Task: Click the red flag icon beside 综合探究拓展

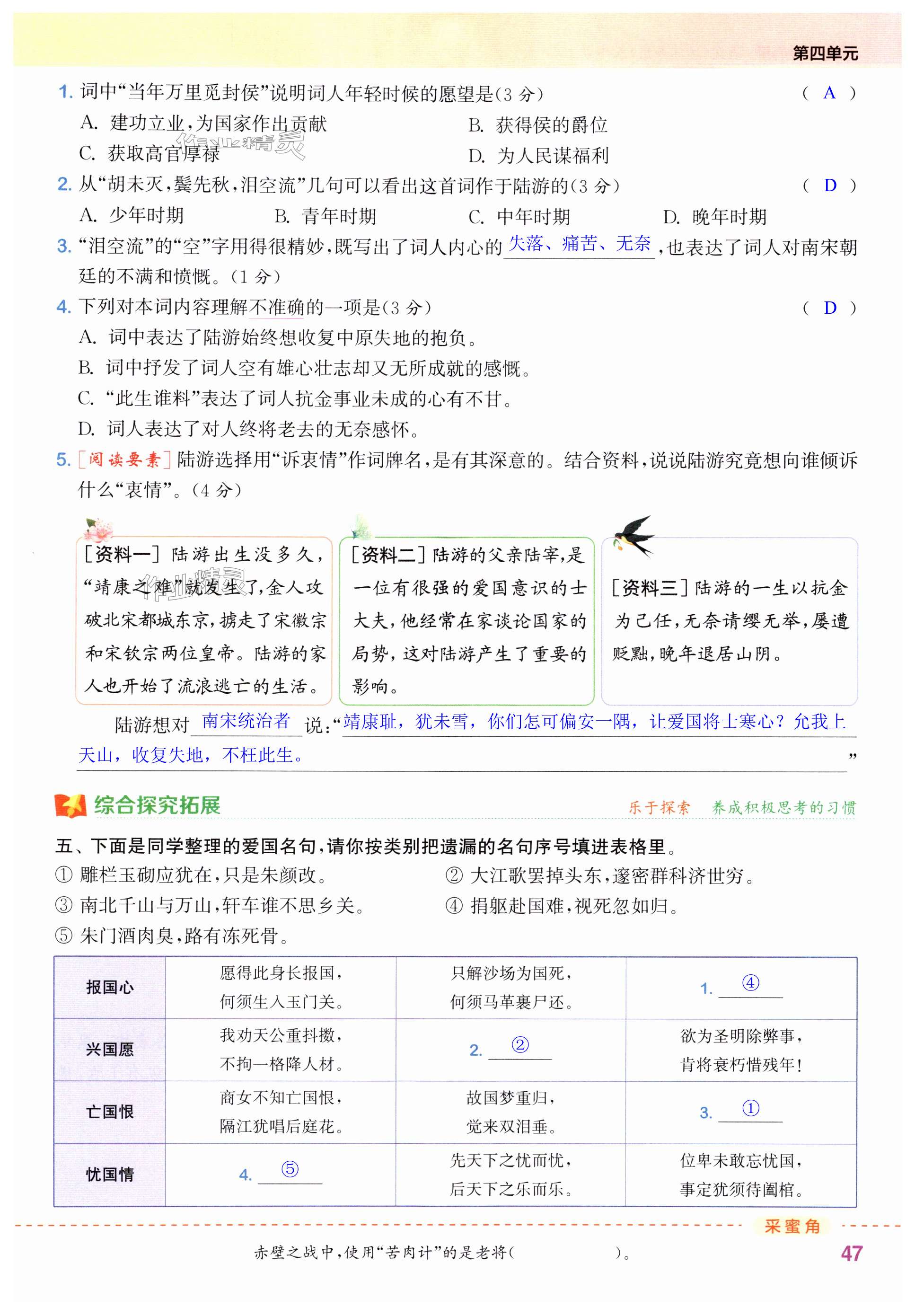Action: click(x=70, y=805)
